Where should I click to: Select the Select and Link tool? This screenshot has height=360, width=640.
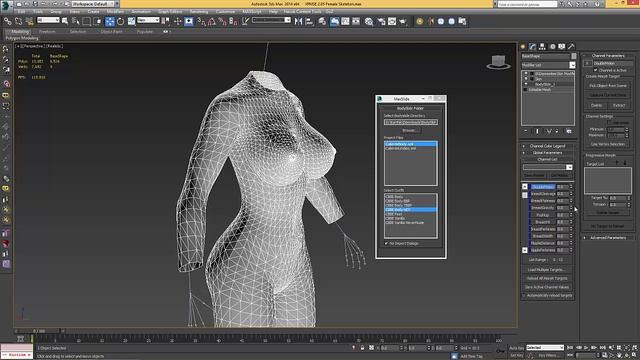click(x=8, y=21)
